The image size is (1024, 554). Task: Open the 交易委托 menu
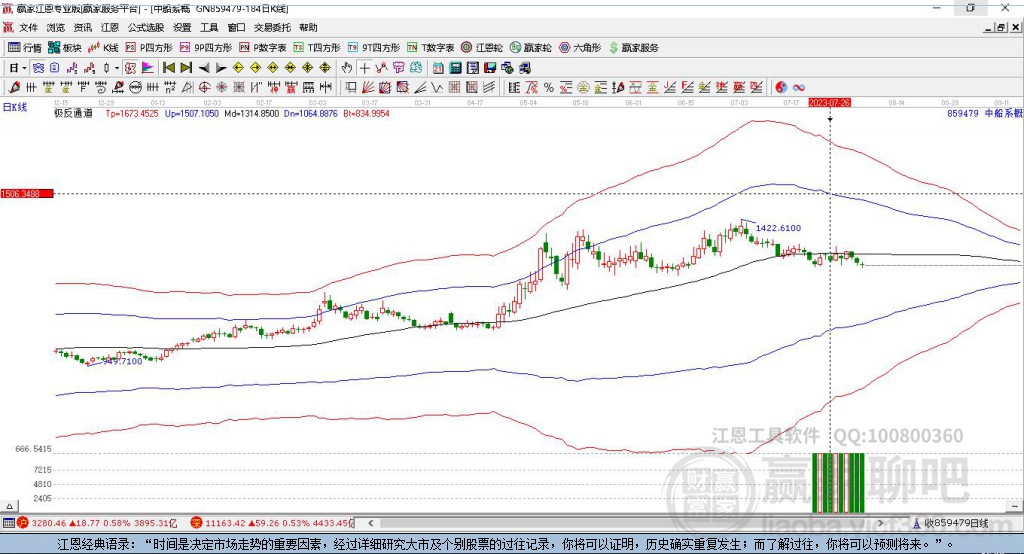[272, 27]
